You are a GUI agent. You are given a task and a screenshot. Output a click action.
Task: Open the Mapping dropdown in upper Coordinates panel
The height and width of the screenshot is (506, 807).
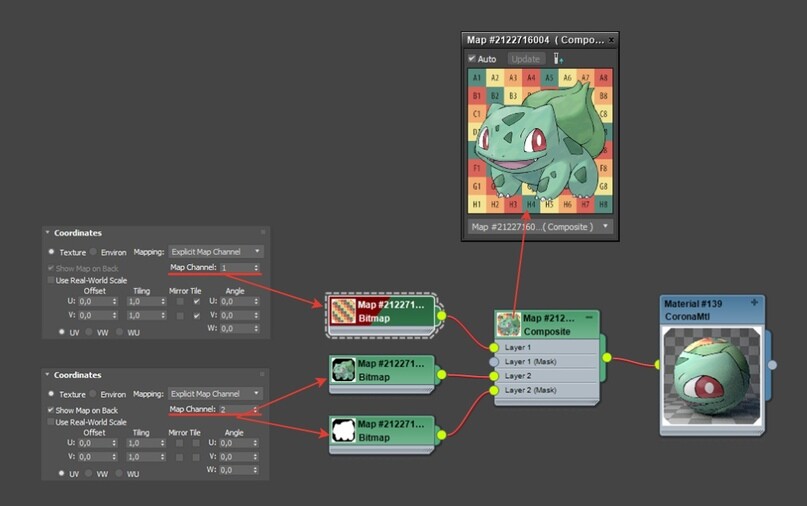pos(216,252)
